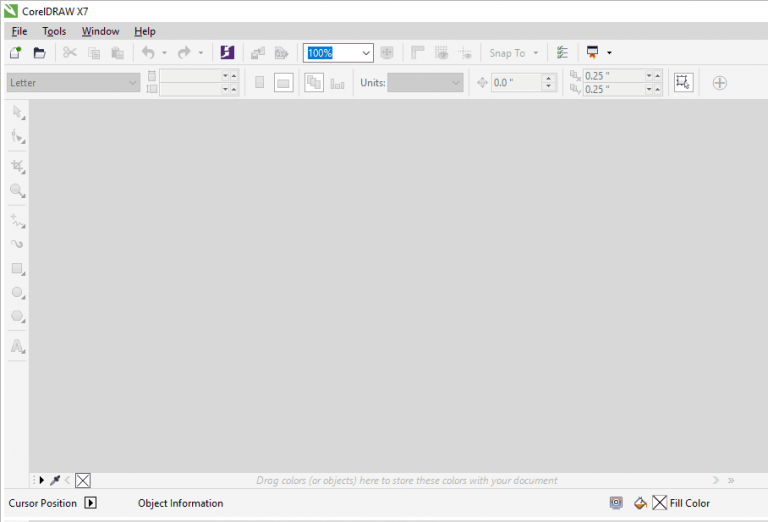Toggle Show guidelines icon

(465, 53)
